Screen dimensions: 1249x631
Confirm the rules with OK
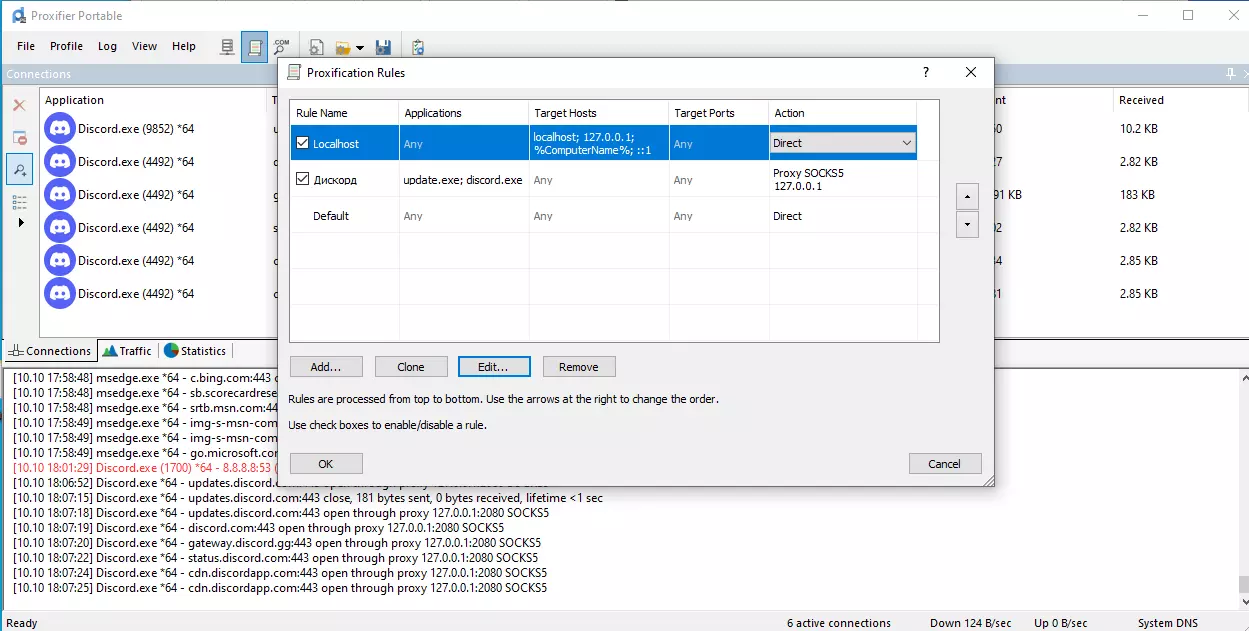326,464
